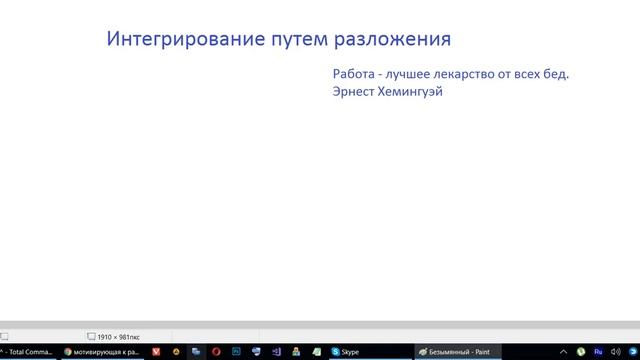Viewport: 640px width, 360px height.
Task: Open the blue-grey app after Photoshop
Action: pos(256,352)
